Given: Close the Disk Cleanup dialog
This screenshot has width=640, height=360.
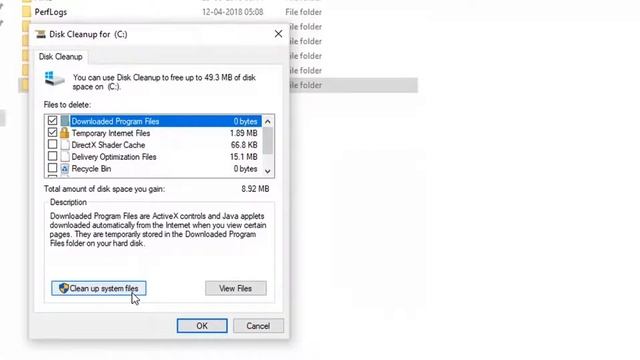Looking at the screenshot, I should pos(278,34).
